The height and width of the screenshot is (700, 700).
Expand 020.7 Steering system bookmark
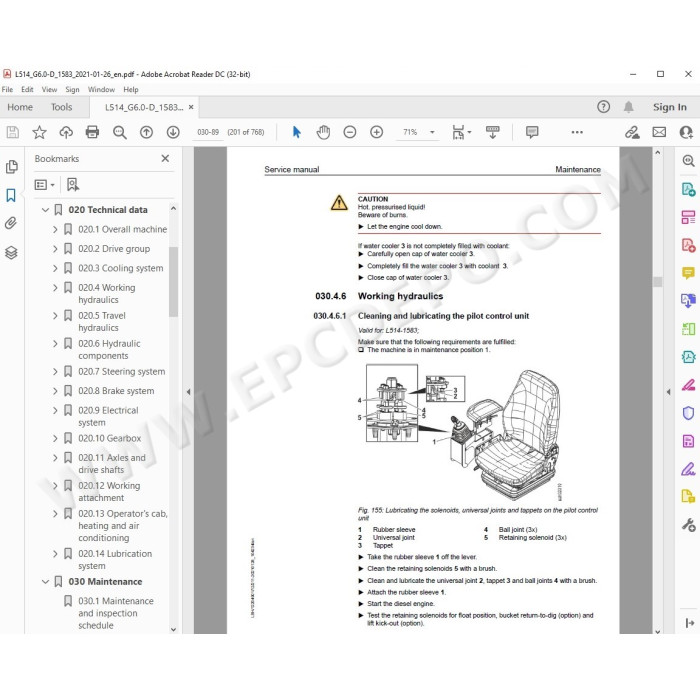coord(55,371)
